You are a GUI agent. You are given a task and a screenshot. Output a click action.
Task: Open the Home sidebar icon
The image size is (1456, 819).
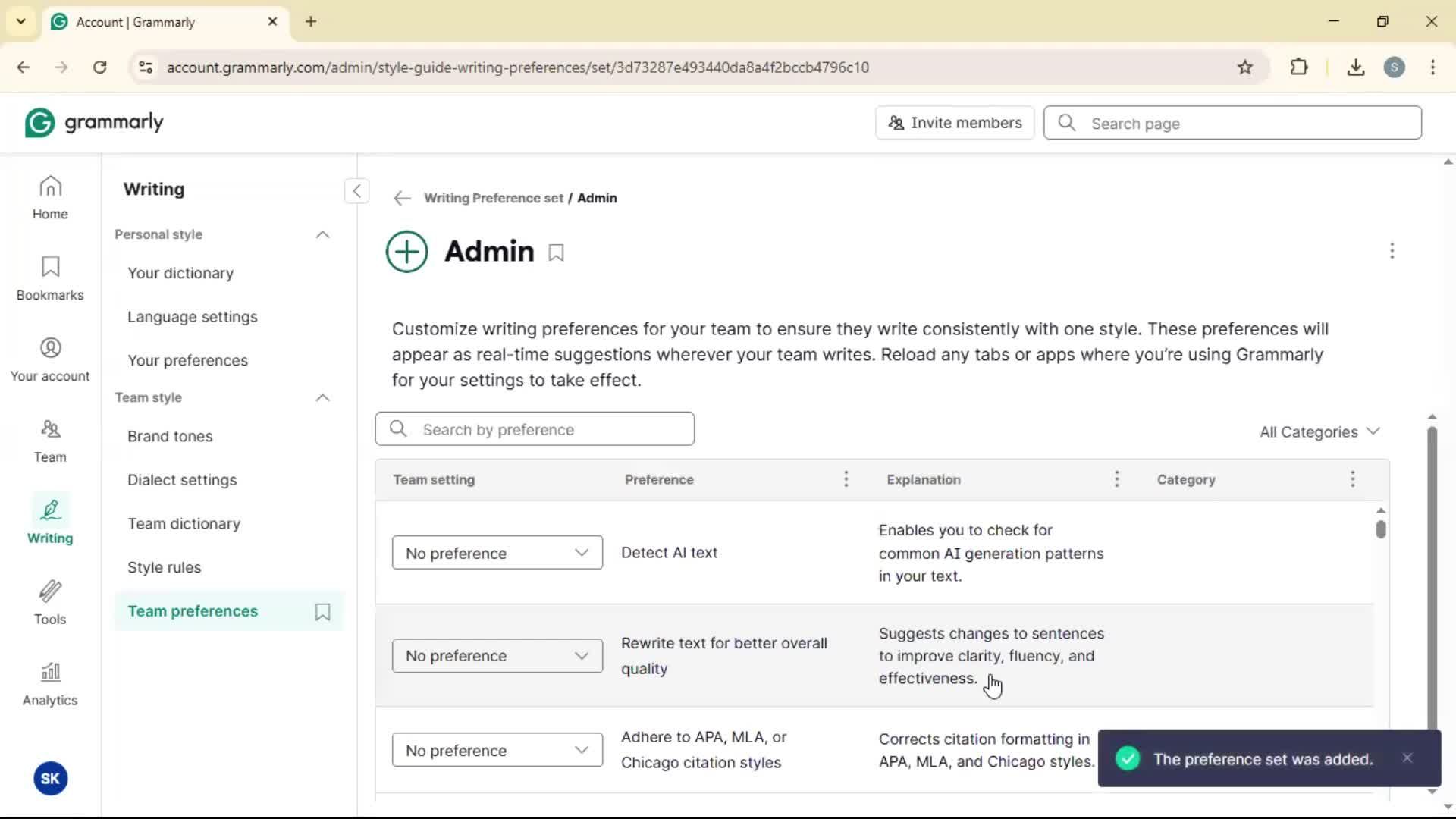50,197
